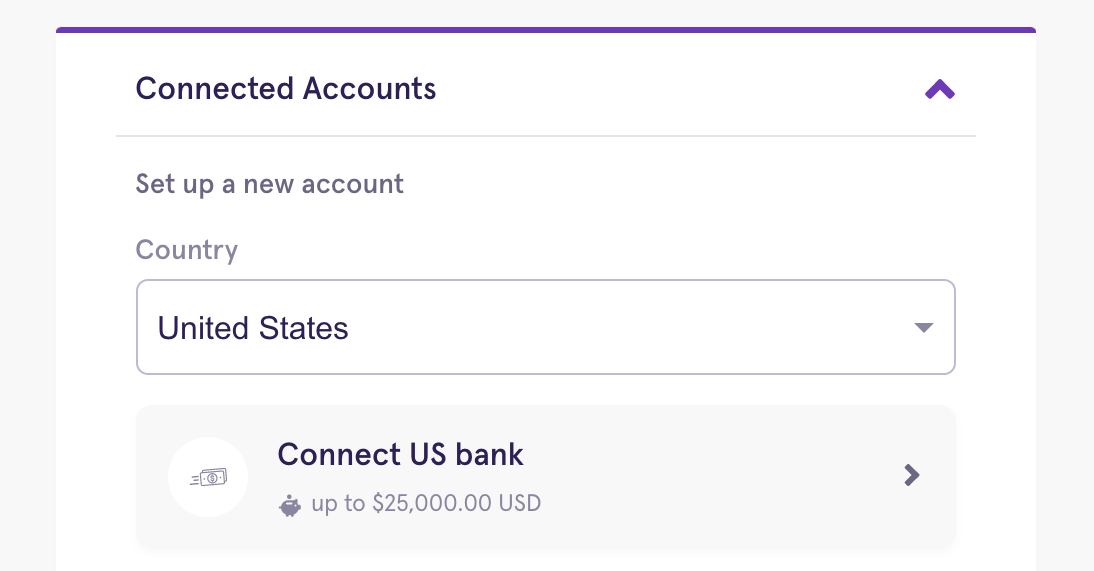Click the $25,000.00 USD limit text
Viewport: 1094px width, 571px height.
coord(456,503)
